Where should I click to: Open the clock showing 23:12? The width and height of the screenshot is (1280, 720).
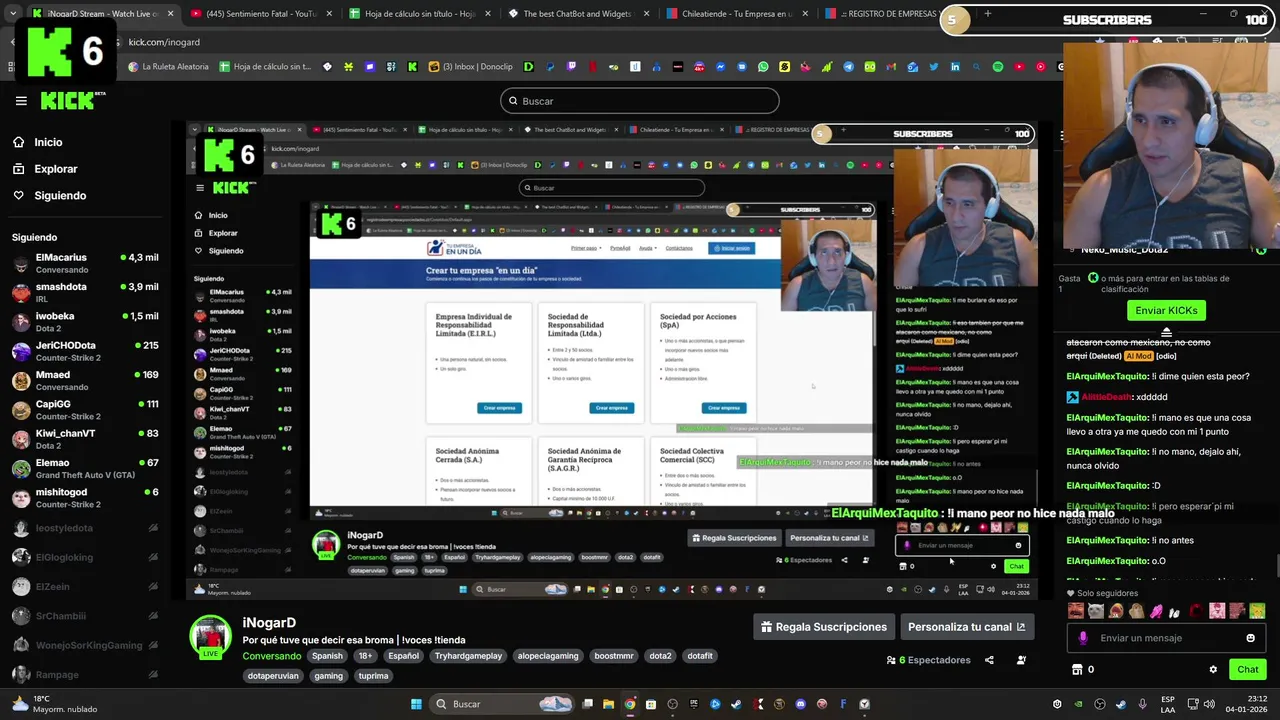[1247, 704]
